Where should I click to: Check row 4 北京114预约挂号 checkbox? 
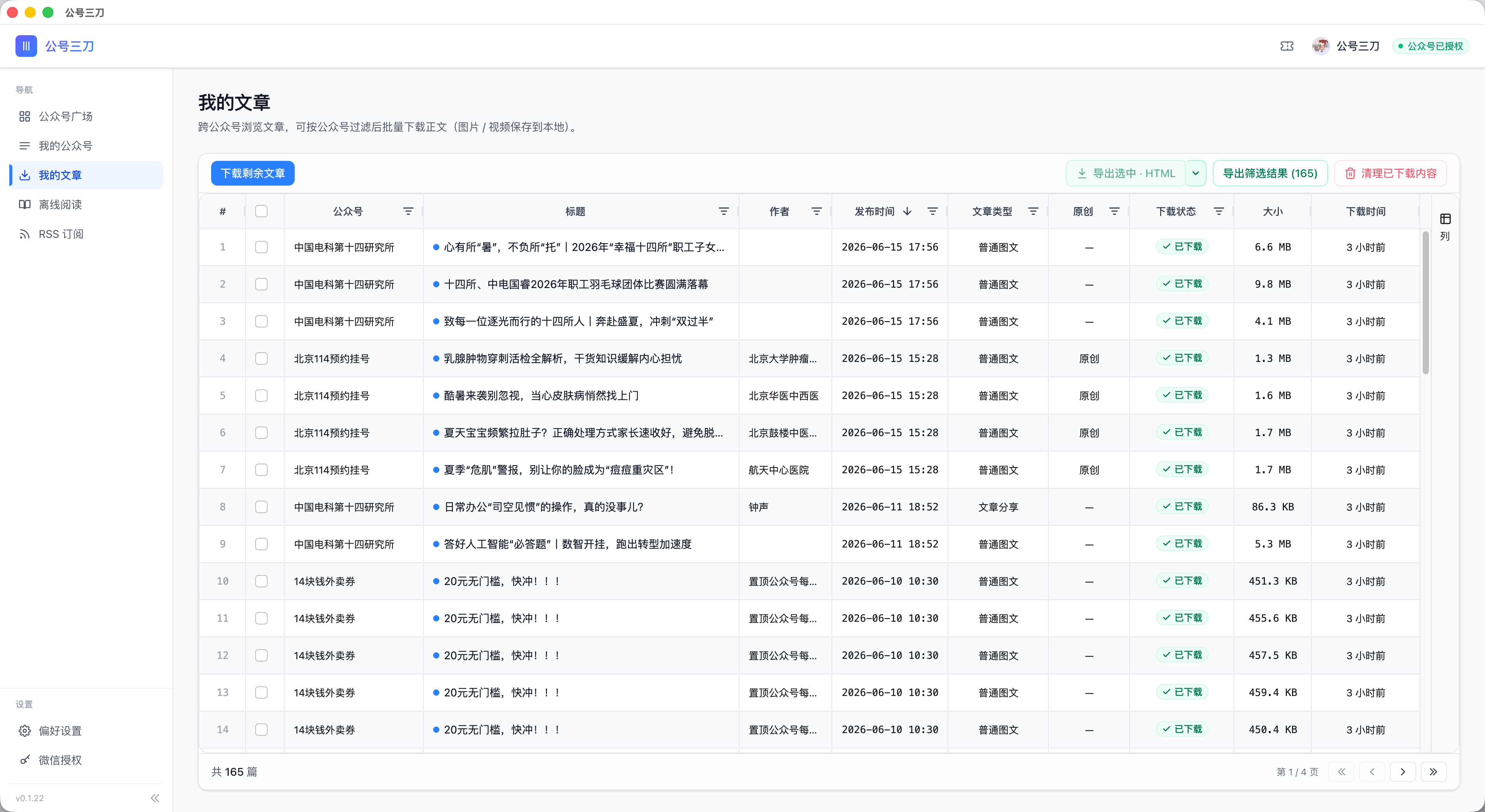[261, 358]
